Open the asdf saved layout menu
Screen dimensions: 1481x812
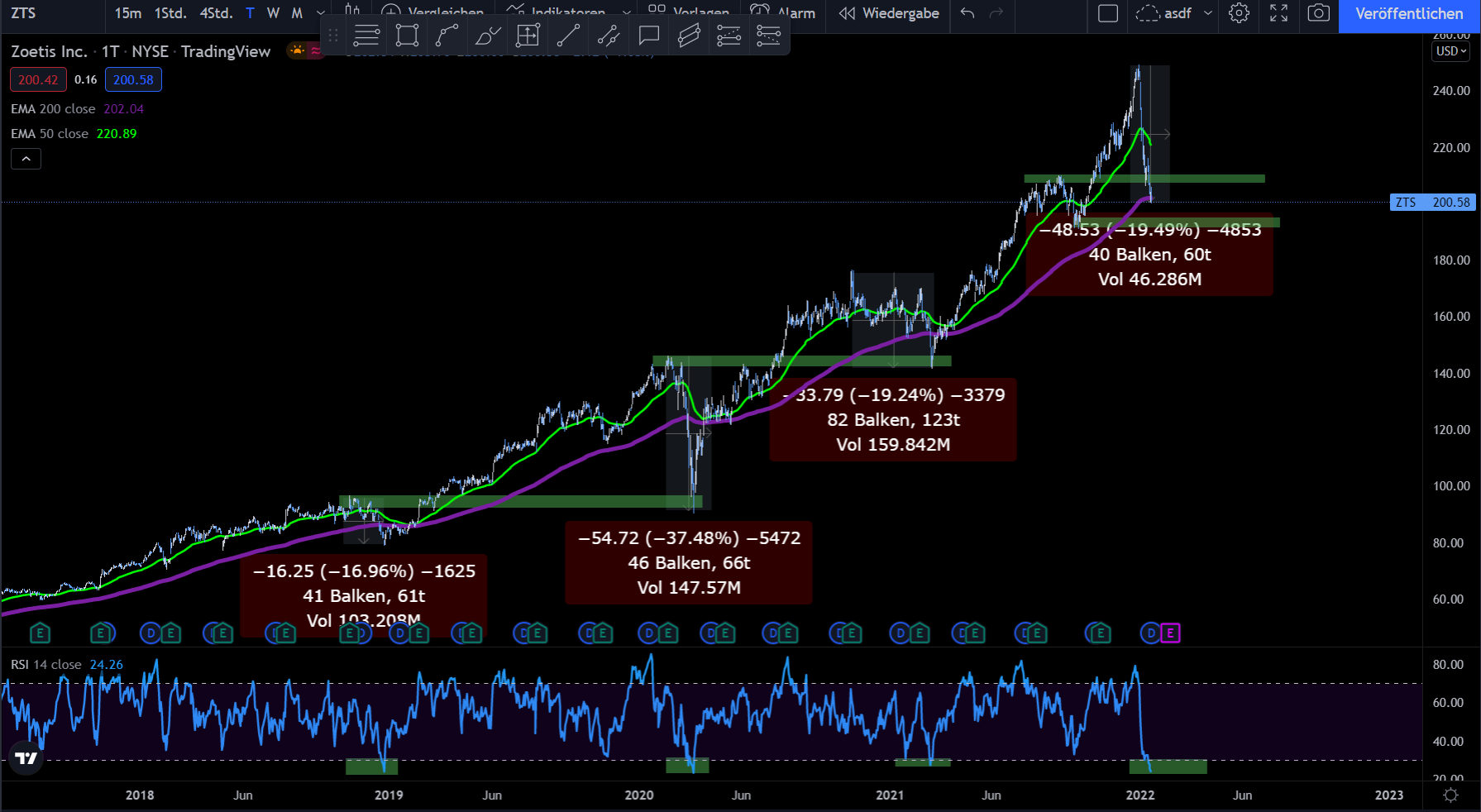1164,13
